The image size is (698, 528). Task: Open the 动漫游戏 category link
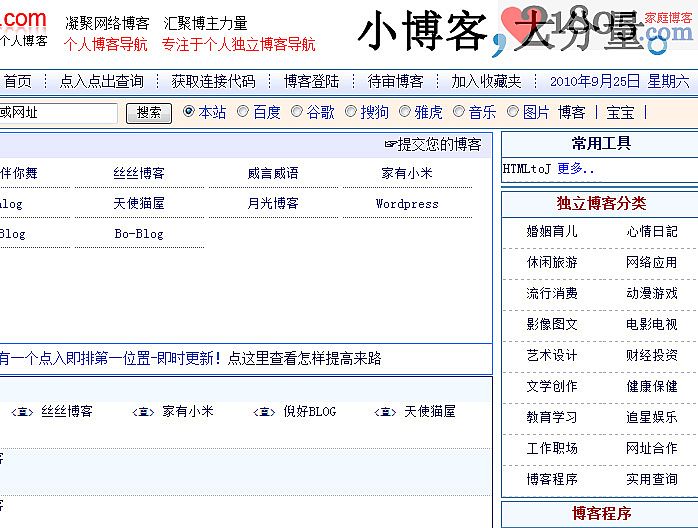coord(652,293)
